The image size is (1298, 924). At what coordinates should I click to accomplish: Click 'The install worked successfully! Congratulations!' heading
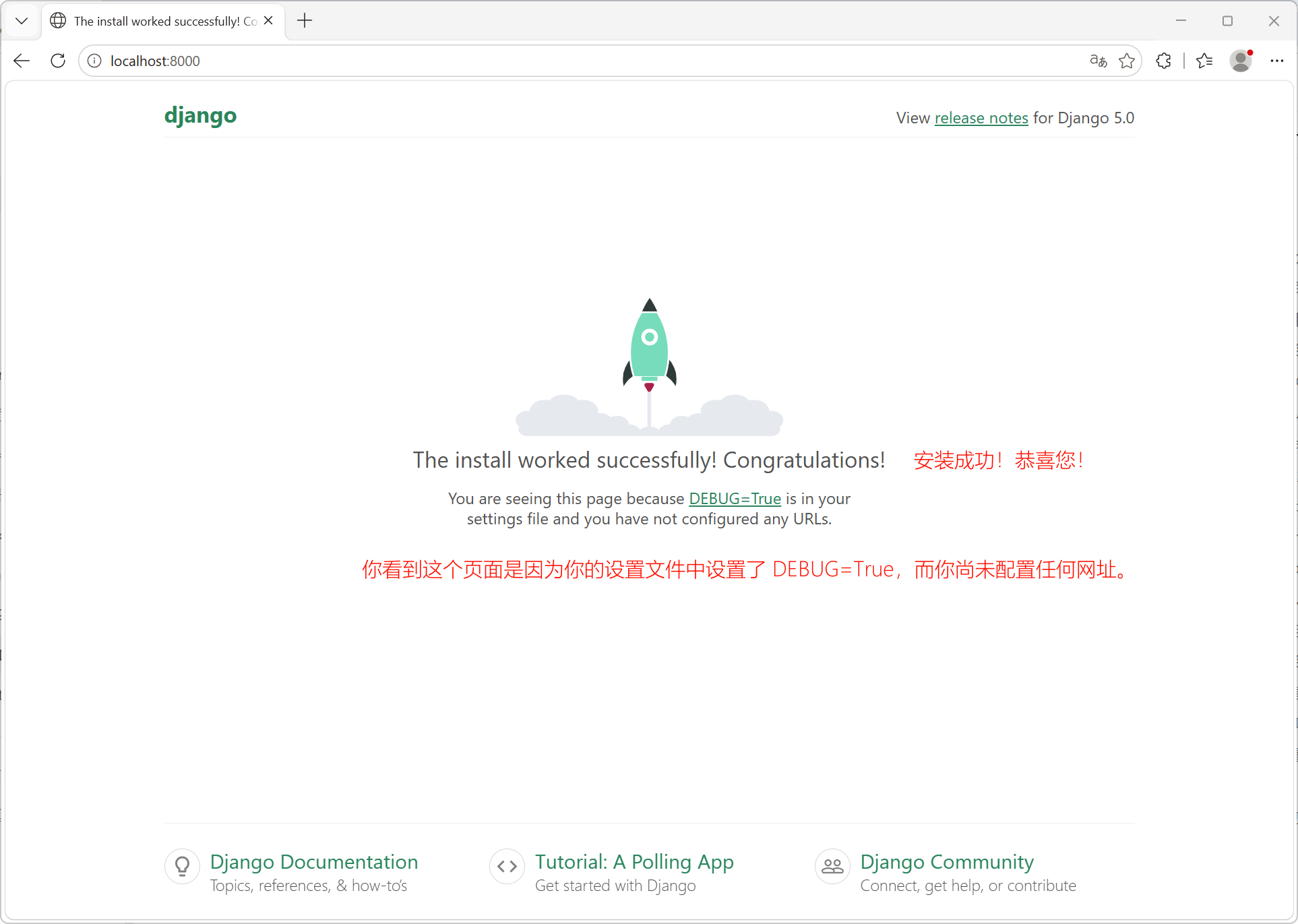click(649, 460)
